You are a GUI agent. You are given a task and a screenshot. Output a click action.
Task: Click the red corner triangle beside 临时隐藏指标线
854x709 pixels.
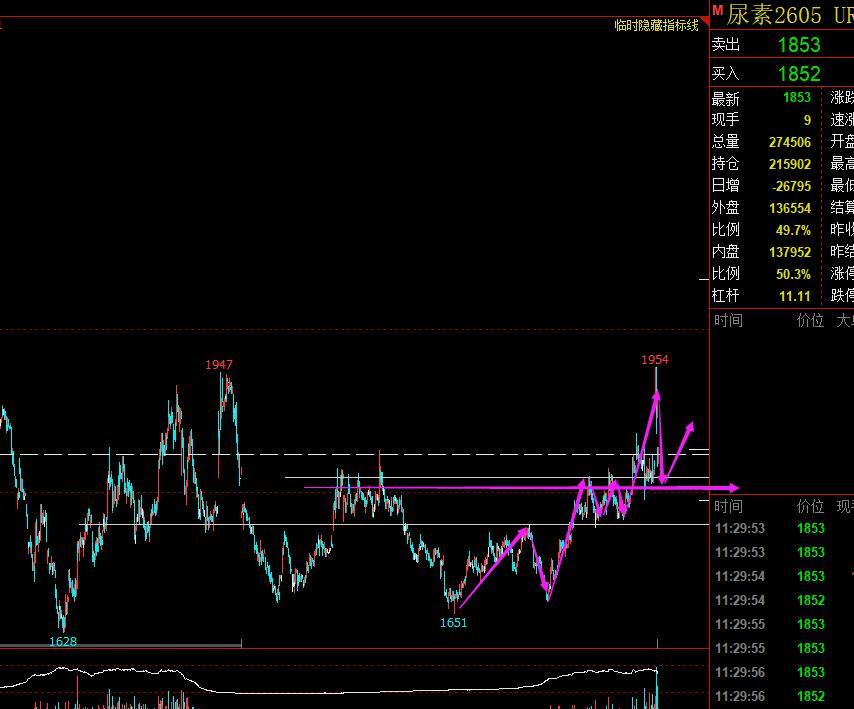pos(705,22)
